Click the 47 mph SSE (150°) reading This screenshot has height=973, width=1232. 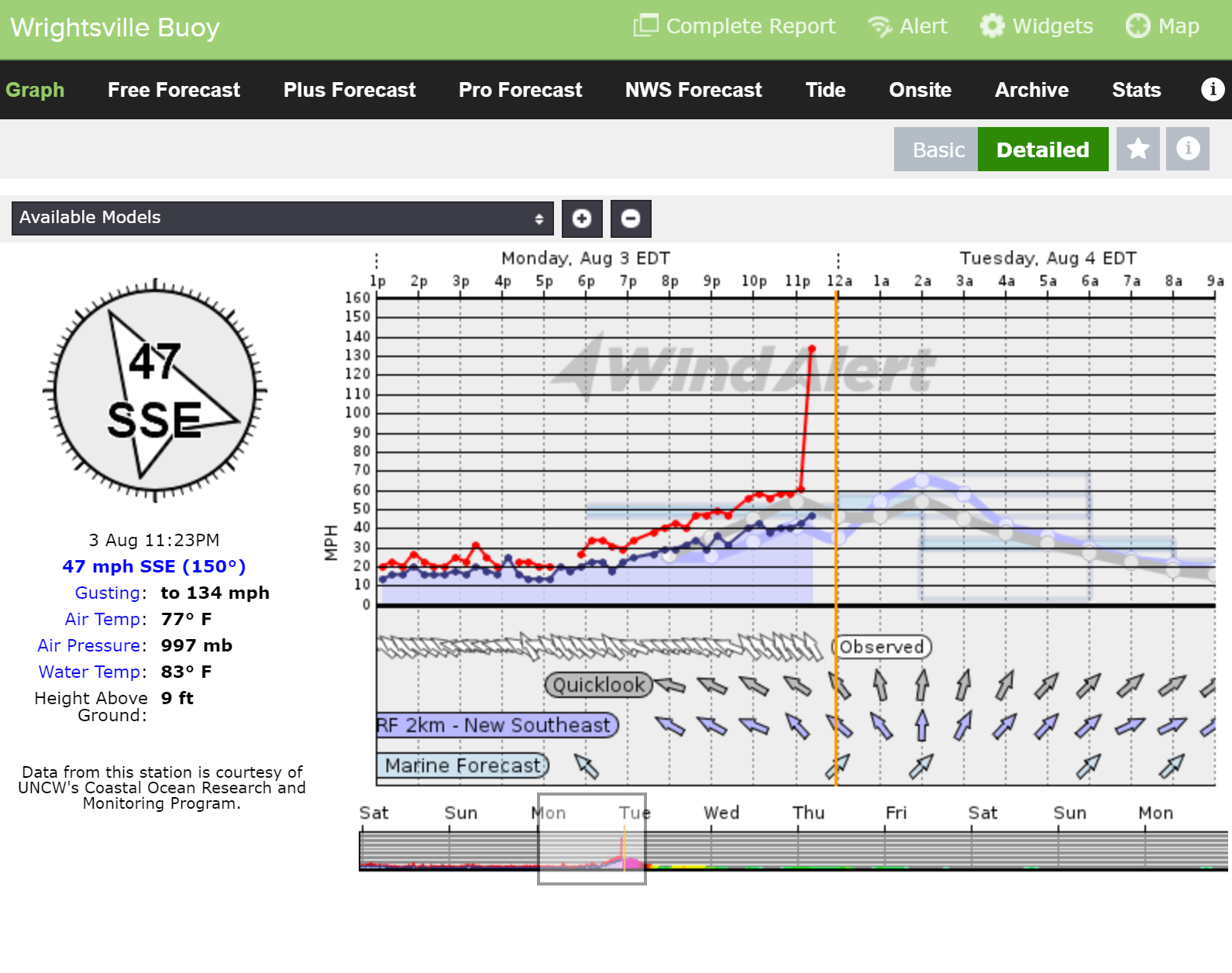(x=154, y=566)
